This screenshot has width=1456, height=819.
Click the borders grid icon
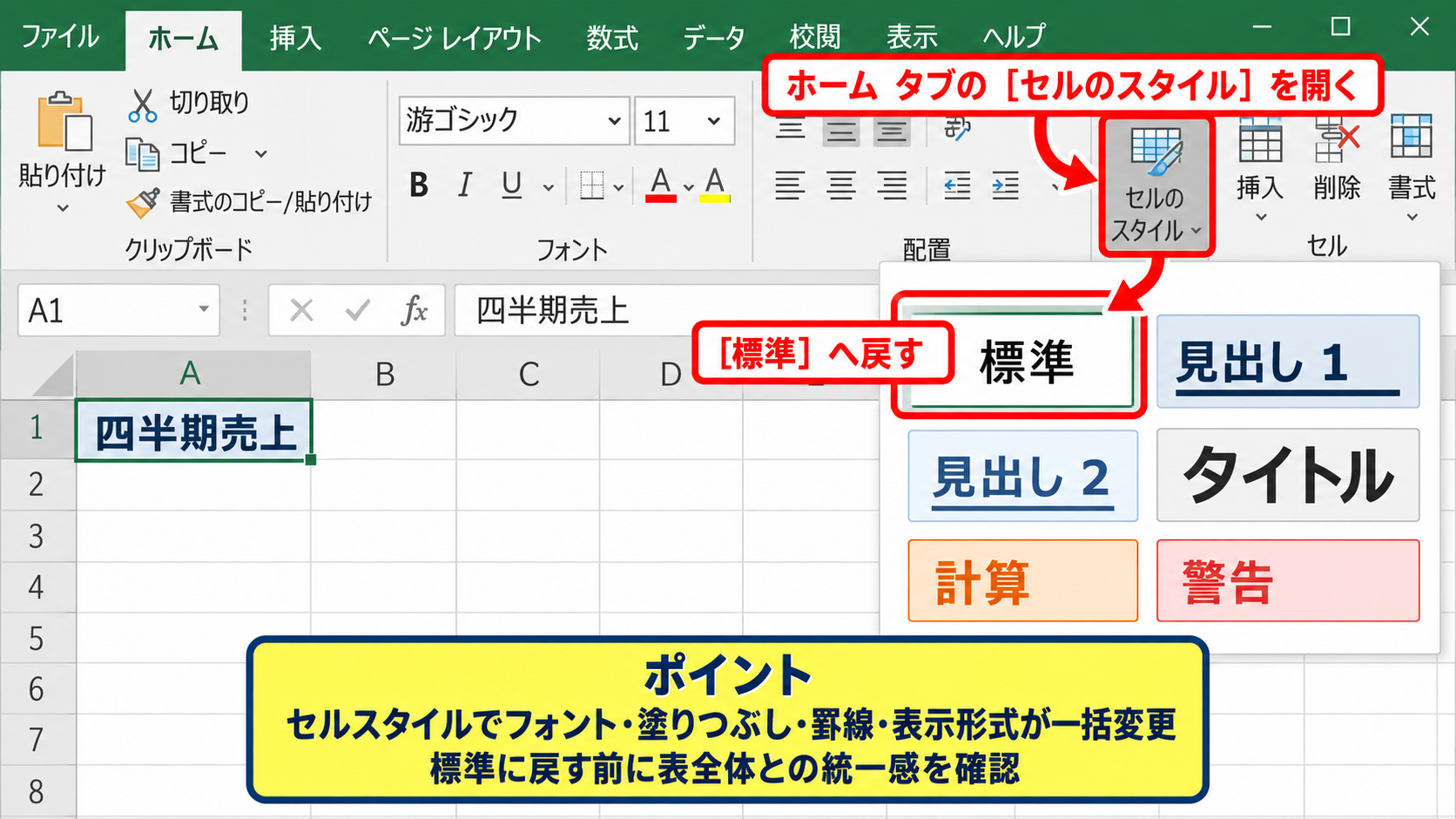pyautogui.click(x=592, y=186)
